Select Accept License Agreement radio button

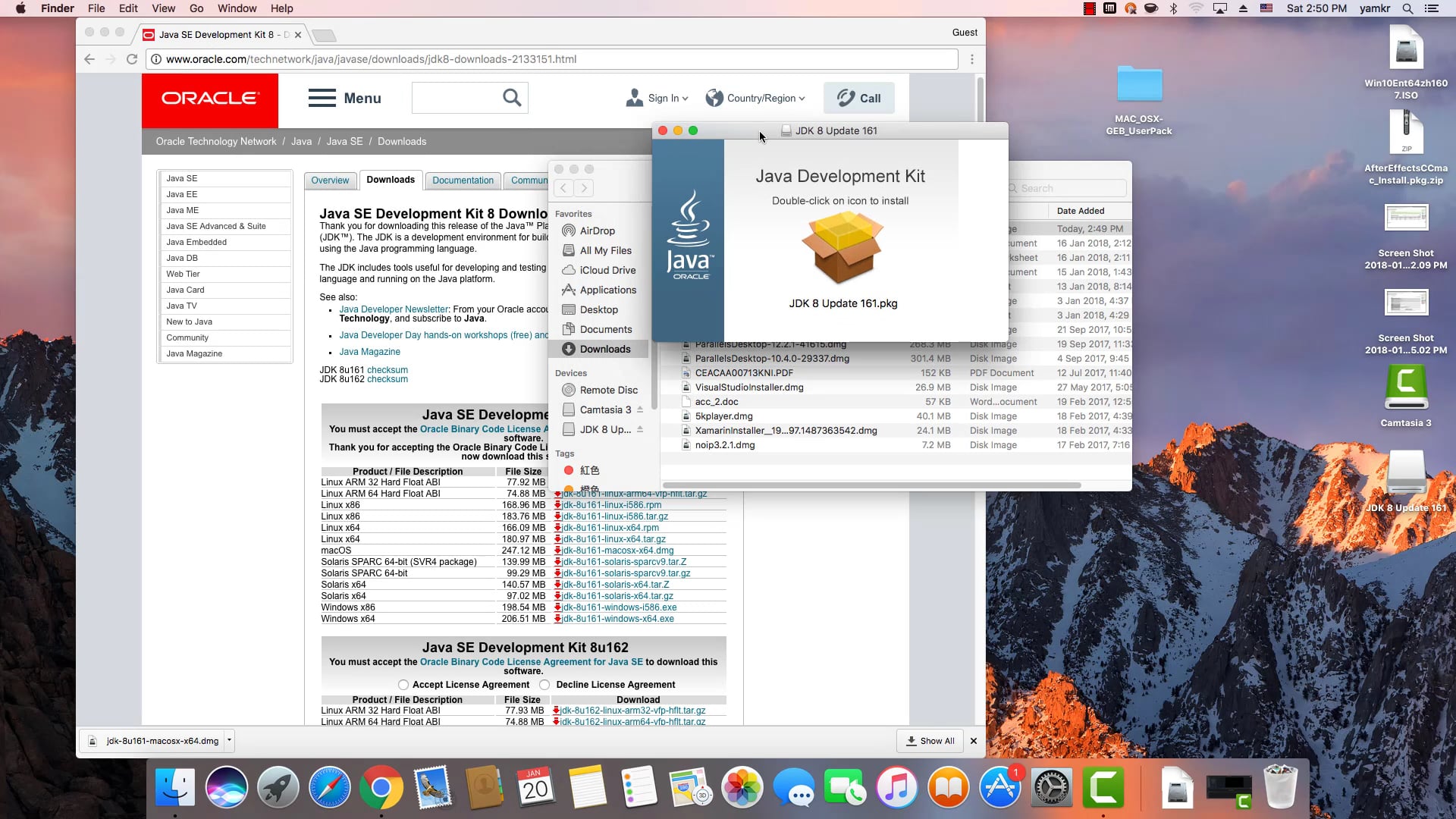[x=403, y=685]
